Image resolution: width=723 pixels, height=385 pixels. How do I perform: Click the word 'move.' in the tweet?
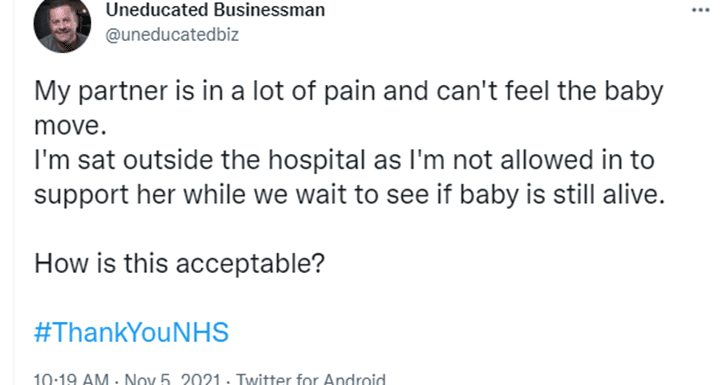click(x=71, y=125)
